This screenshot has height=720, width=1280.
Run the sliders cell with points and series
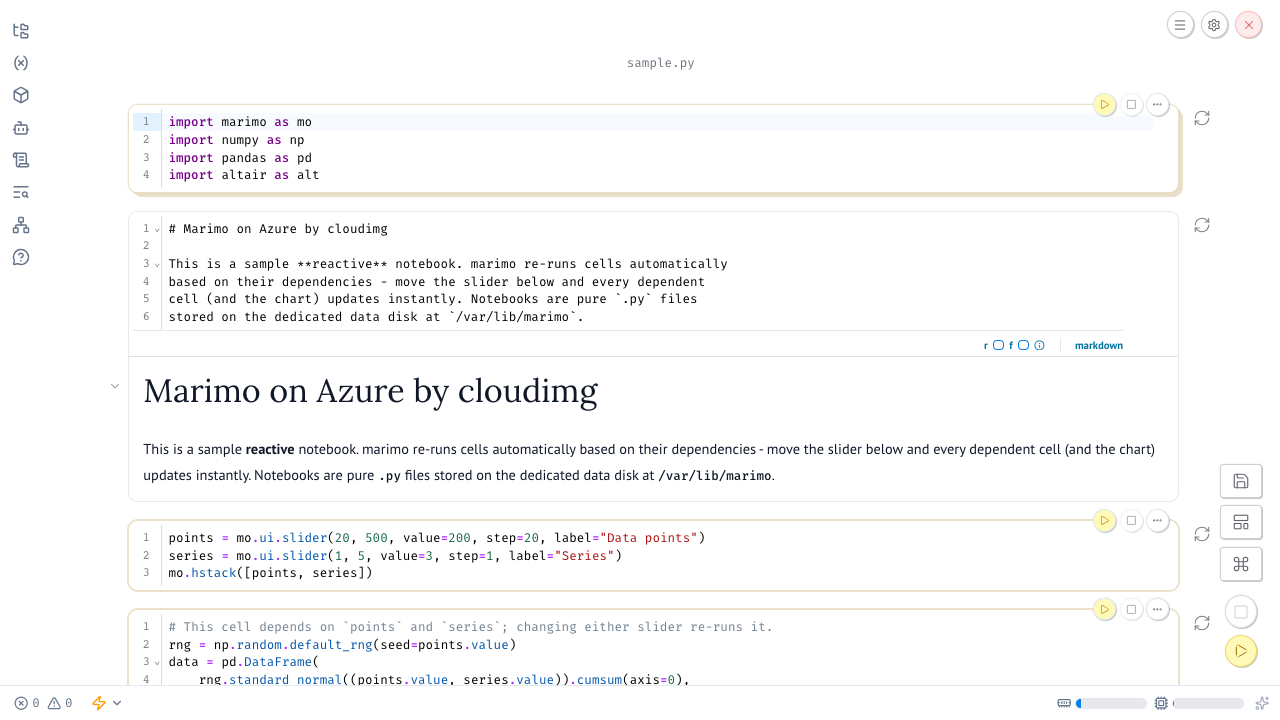[x=1105, y=521]
